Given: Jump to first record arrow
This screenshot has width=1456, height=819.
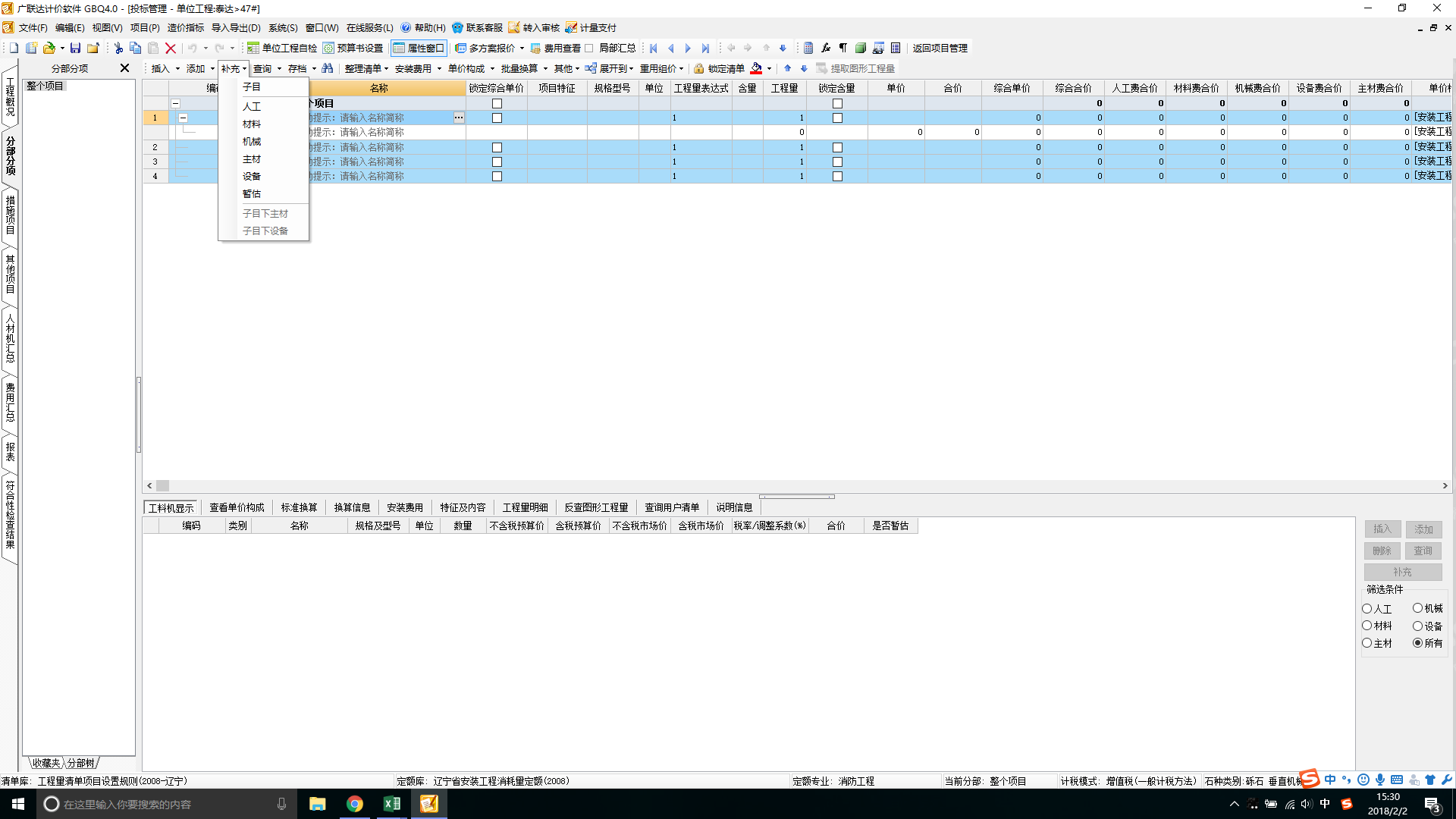Looking at the screenshot, I should pos(654,48).
